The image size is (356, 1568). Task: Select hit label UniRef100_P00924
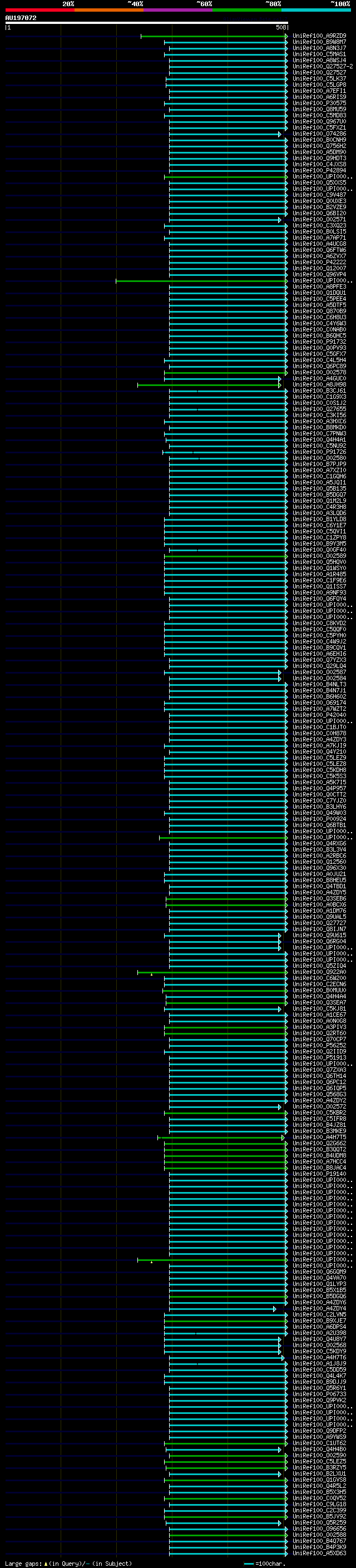[x=319, y=819]
